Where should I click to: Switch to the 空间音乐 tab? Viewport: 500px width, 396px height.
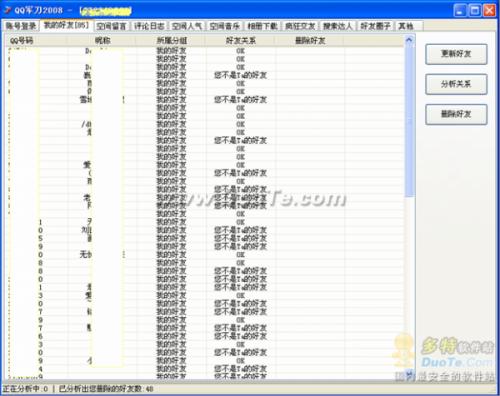point(225,26)
